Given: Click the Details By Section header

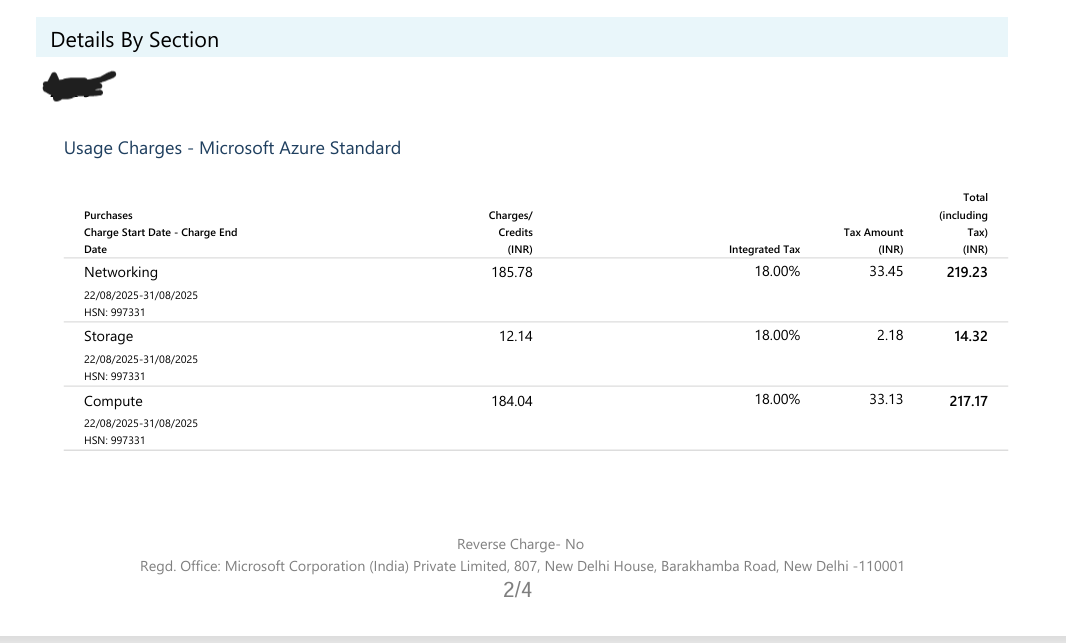Looking at the screenshot, I should (x=131, y=39).
